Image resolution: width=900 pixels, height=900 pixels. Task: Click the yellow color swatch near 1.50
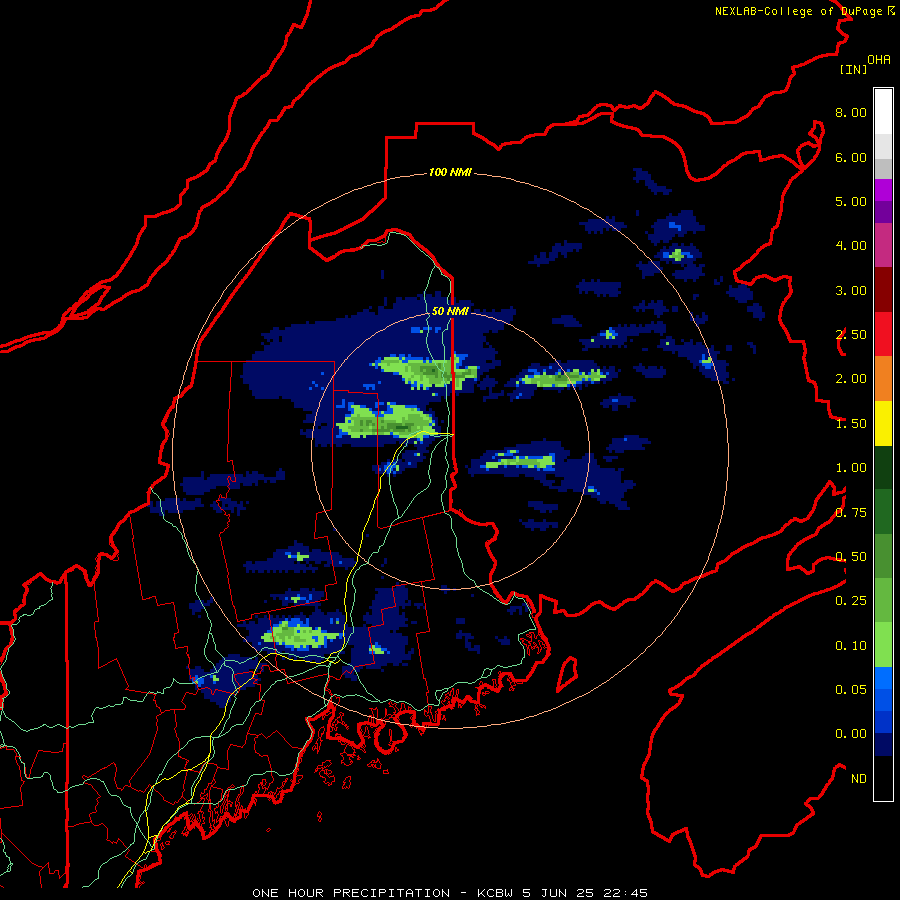pyautogui.click(x=883, y=423)
